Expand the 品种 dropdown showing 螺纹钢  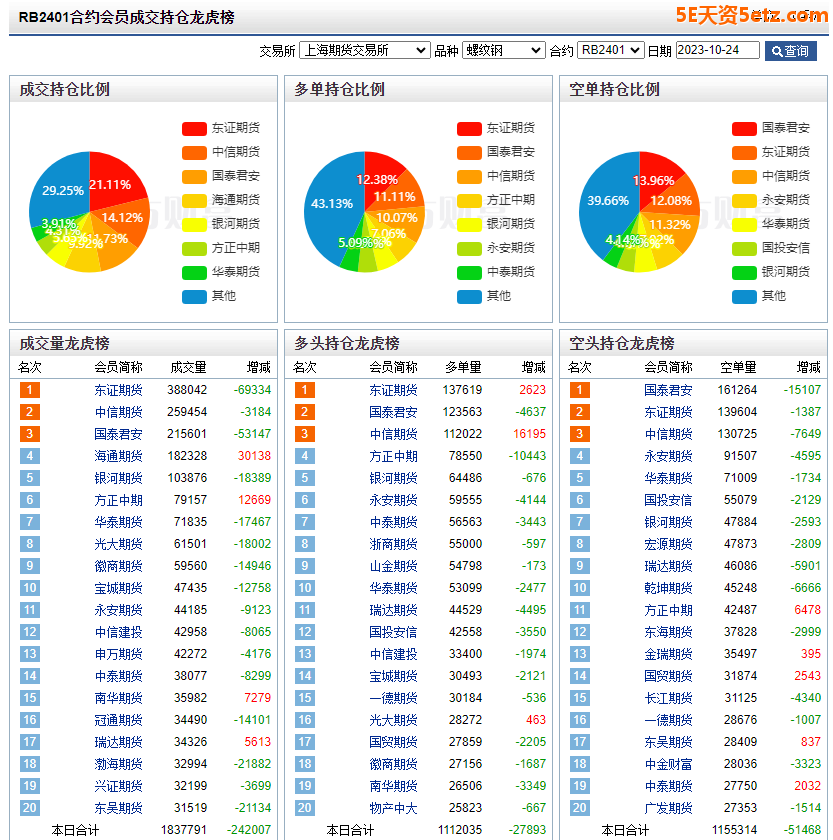[503, 50]
